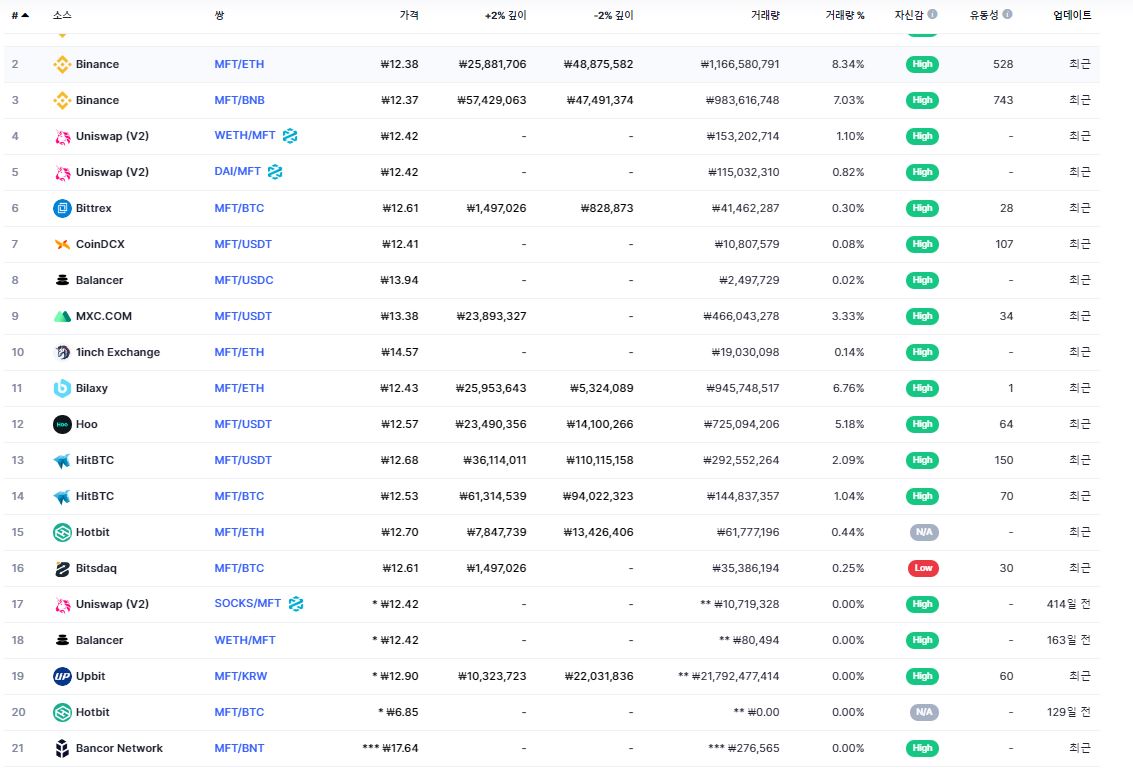The height and width of the screenshot is (774, 1133).
Task: Click Uniswap icon in SOCKS/MFT row
Action: [x=62, y=605]
